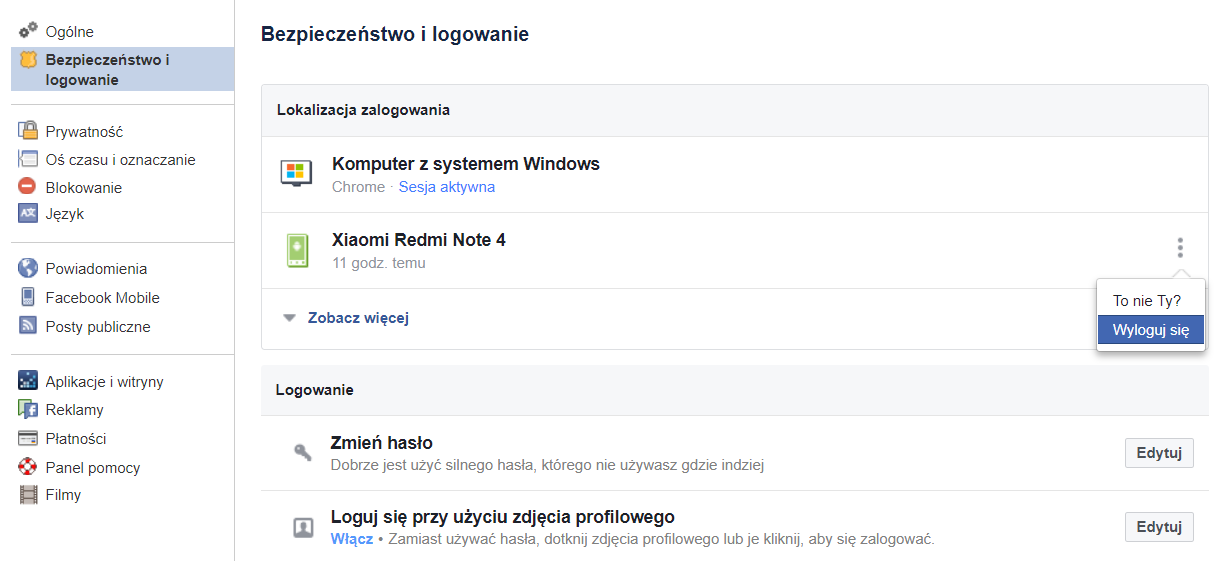Click the green Xiaomi phone device icon

(296, 250)
